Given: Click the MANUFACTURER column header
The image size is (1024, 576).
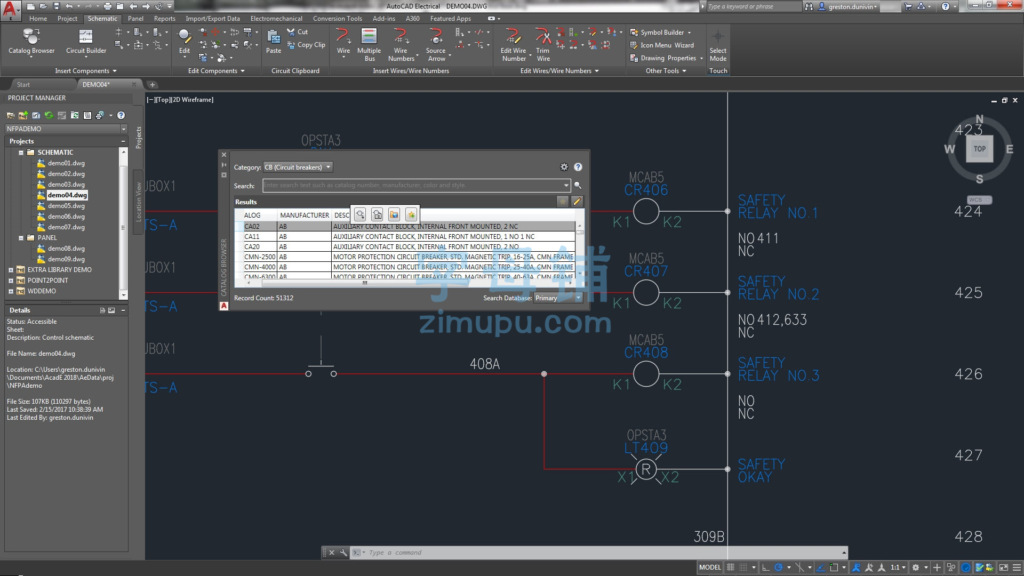Looking at the screenshot, I should [x=304, y=216].
